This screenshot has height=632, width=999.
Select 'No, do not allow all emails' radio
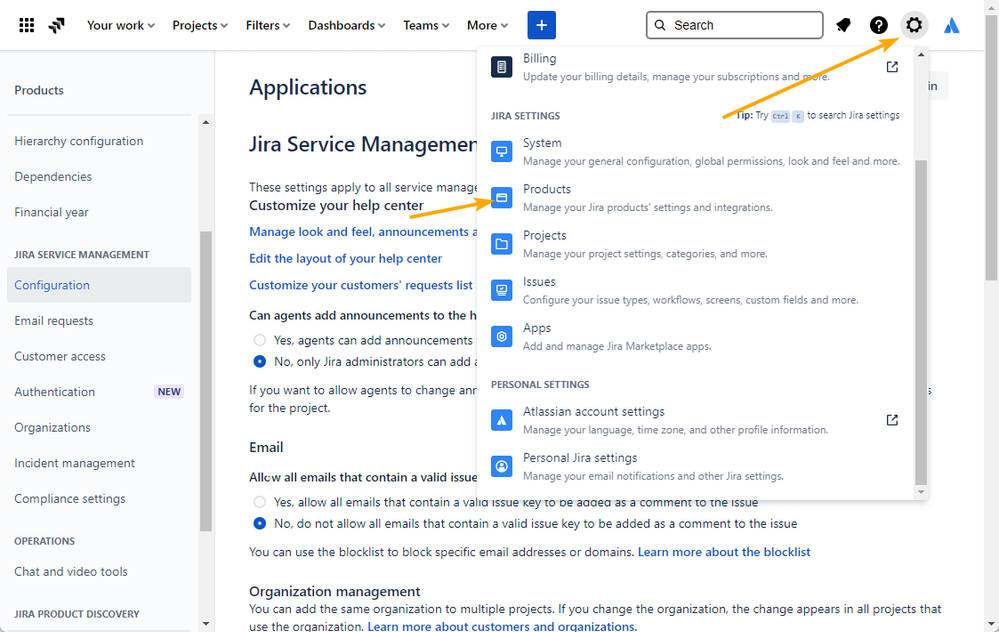point(259,523)
